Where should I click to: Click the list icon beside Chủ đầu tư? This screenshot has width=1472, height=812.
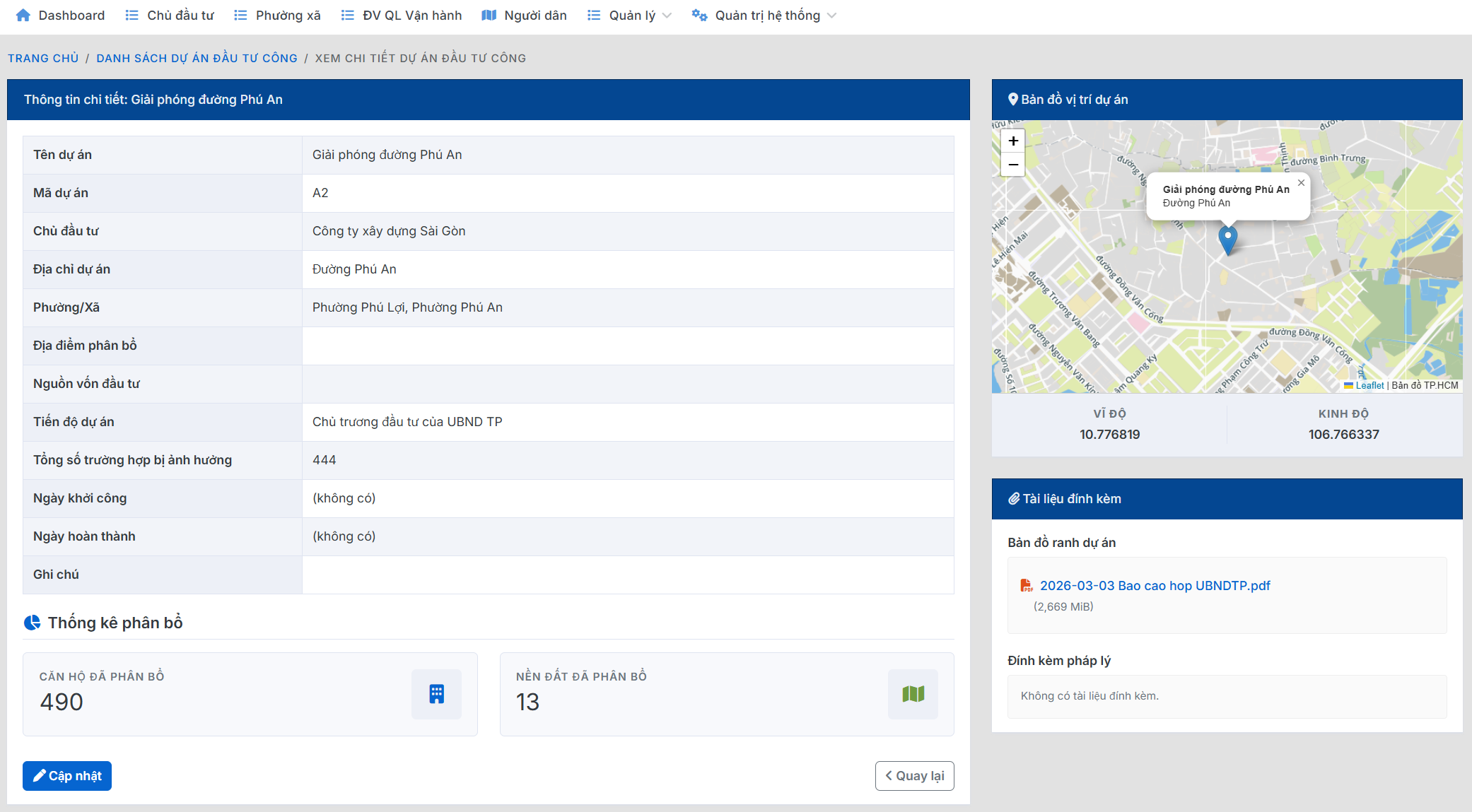132,16
